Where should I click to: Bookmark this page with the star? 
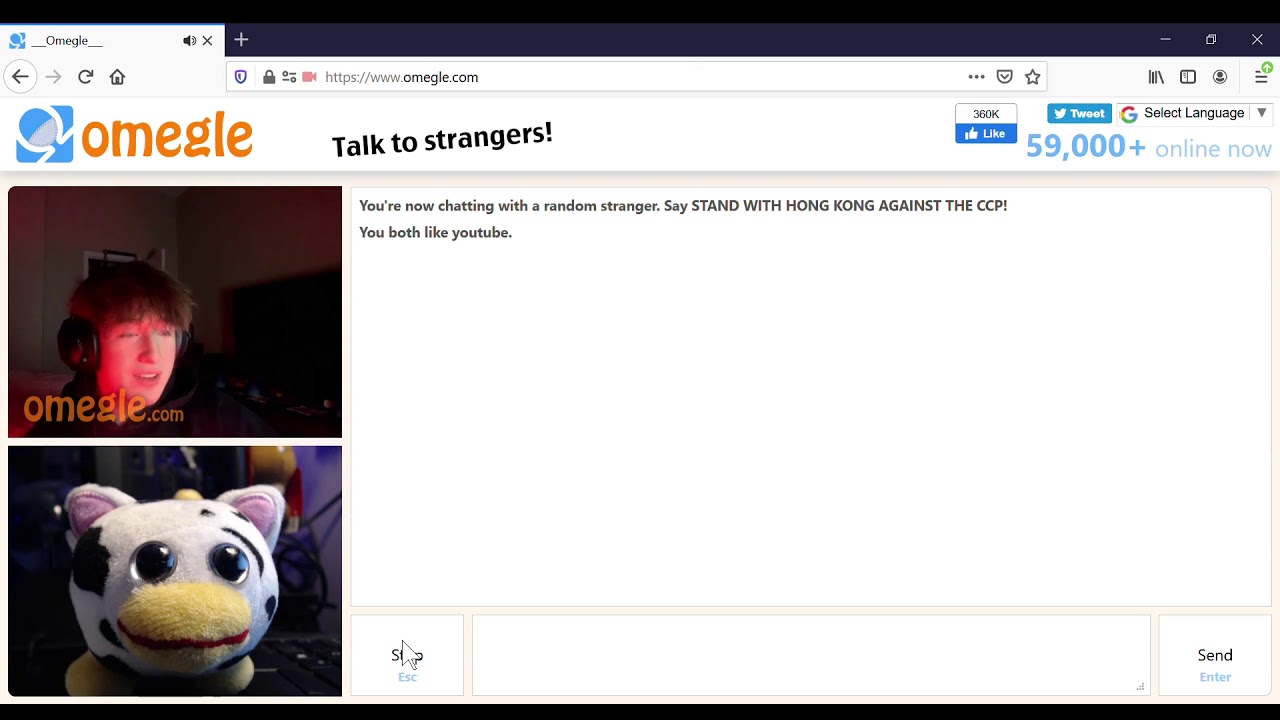(x=1033, y=77)
